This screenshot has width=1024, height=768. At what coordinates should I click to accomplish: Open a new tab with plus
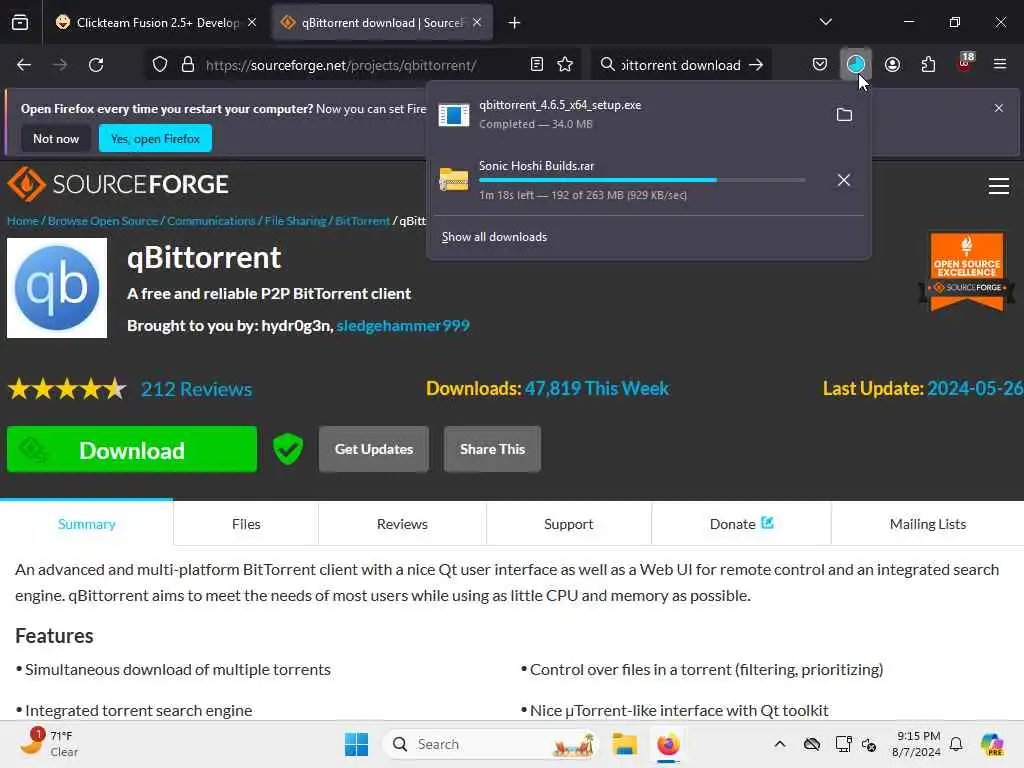515,23
